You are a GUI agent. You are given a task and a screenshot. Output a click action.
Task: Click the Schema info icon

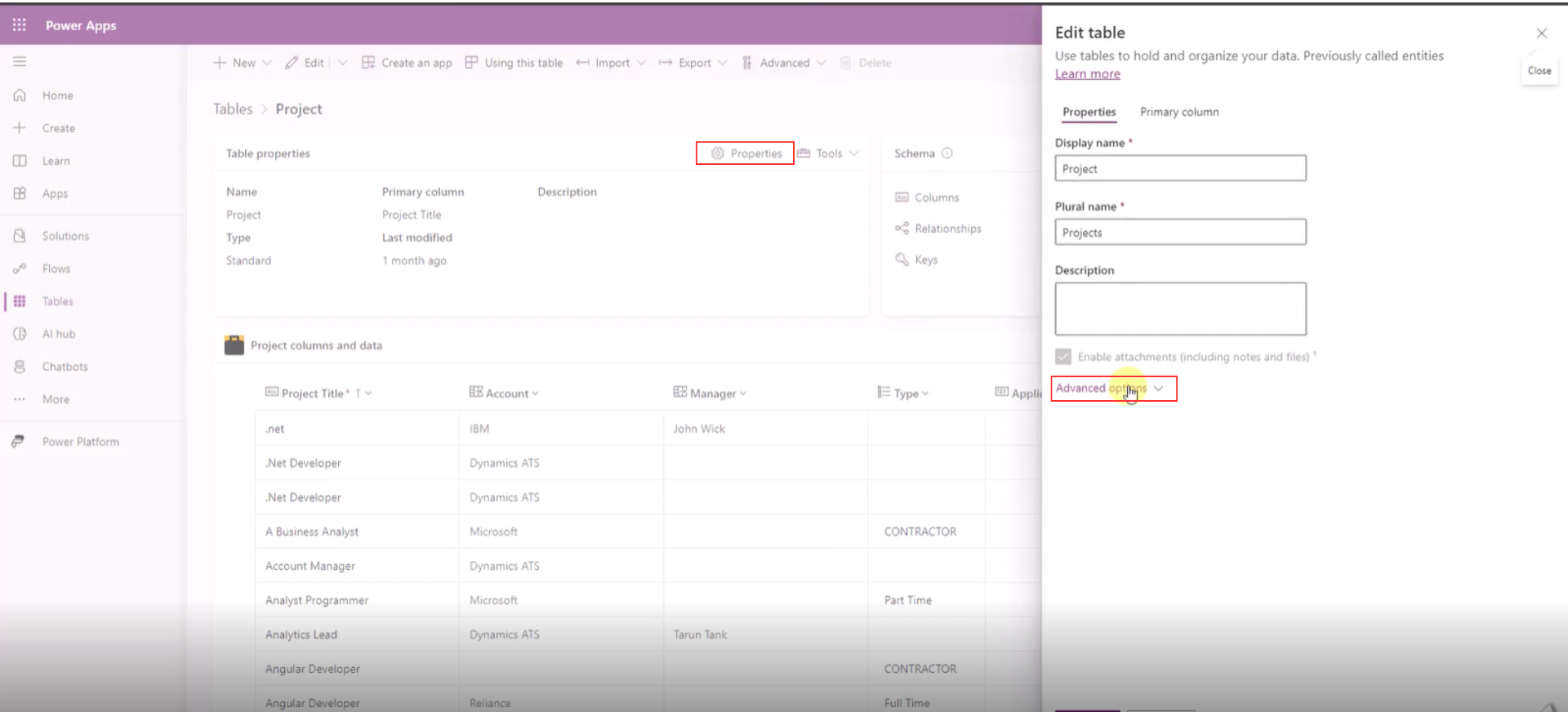947,154
